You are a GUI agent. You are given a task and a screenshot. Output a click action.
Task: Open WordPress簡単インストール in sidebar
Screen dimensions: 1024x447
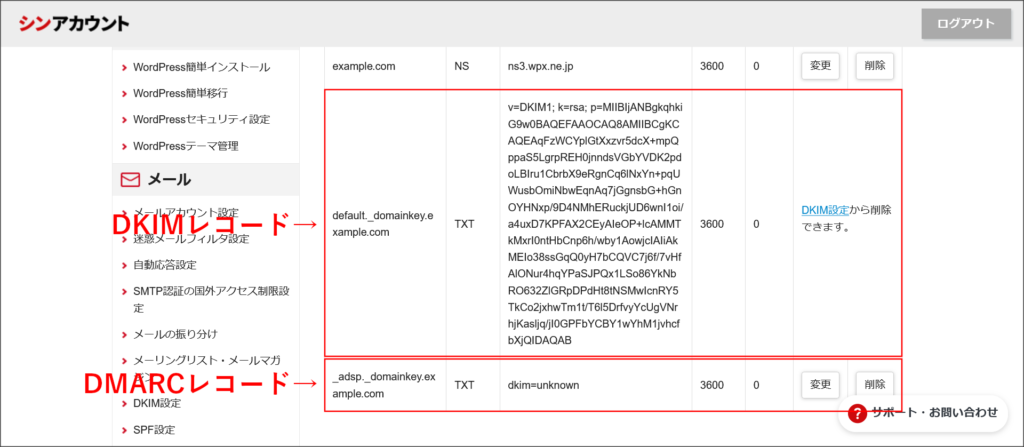coord(201,67)
